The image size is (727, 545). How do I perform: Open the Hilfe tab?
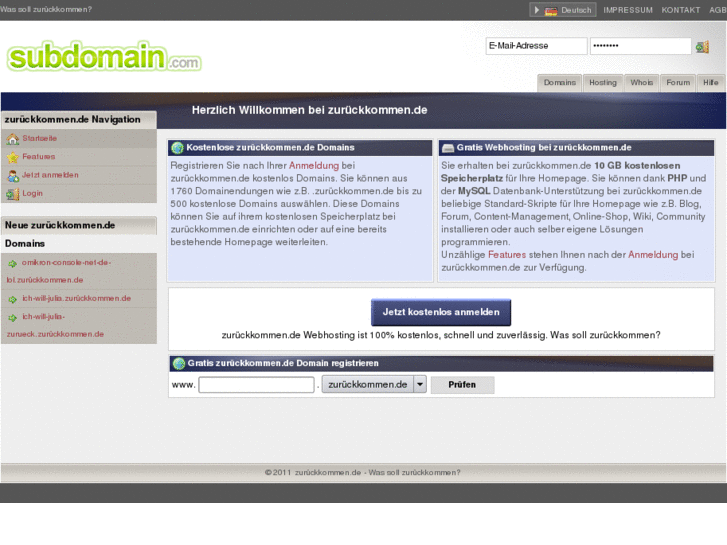coord(710,83)
